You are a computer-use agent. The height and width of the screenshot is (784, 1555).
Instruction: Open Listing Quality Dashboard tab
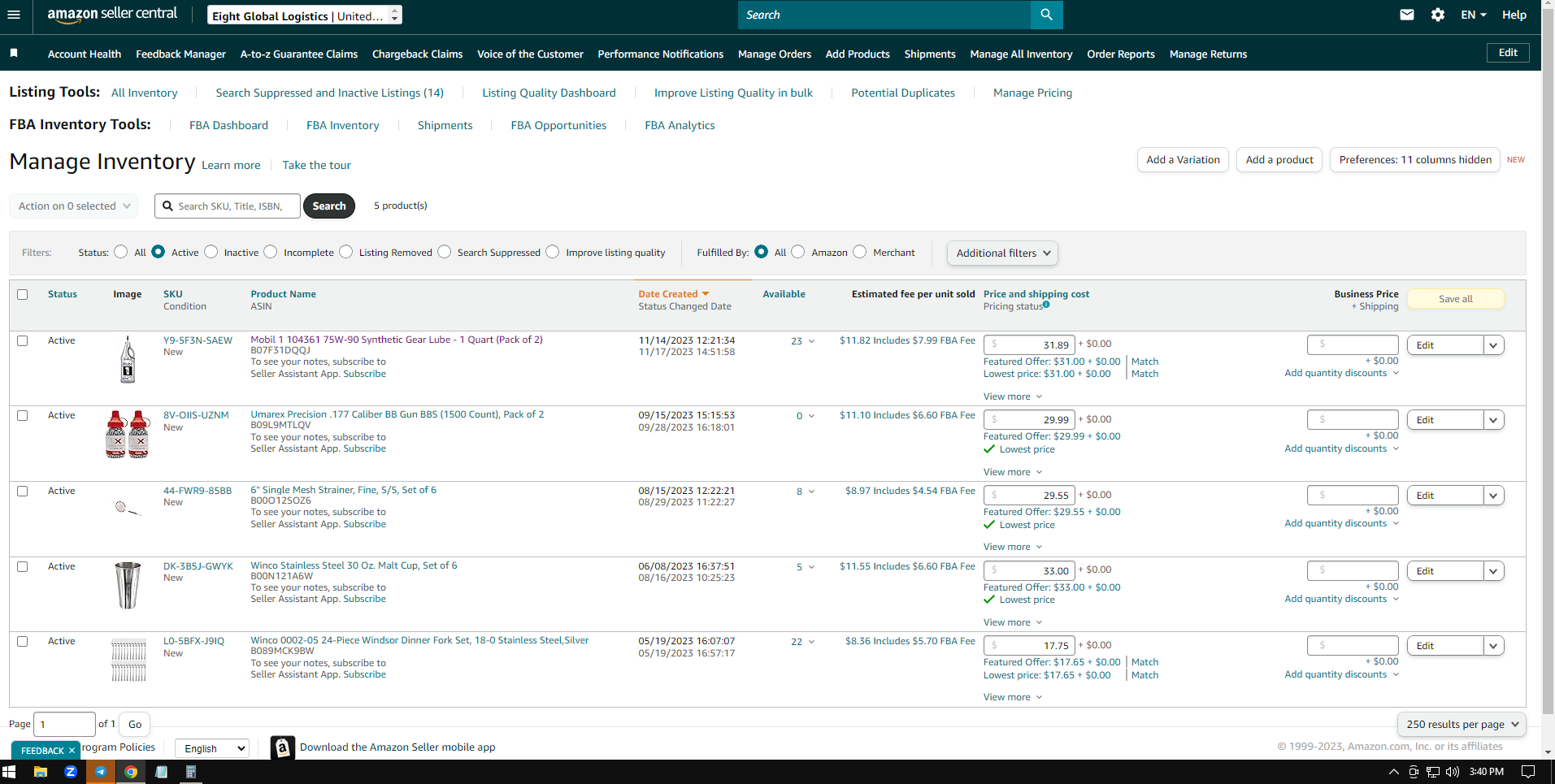point(549,93)
